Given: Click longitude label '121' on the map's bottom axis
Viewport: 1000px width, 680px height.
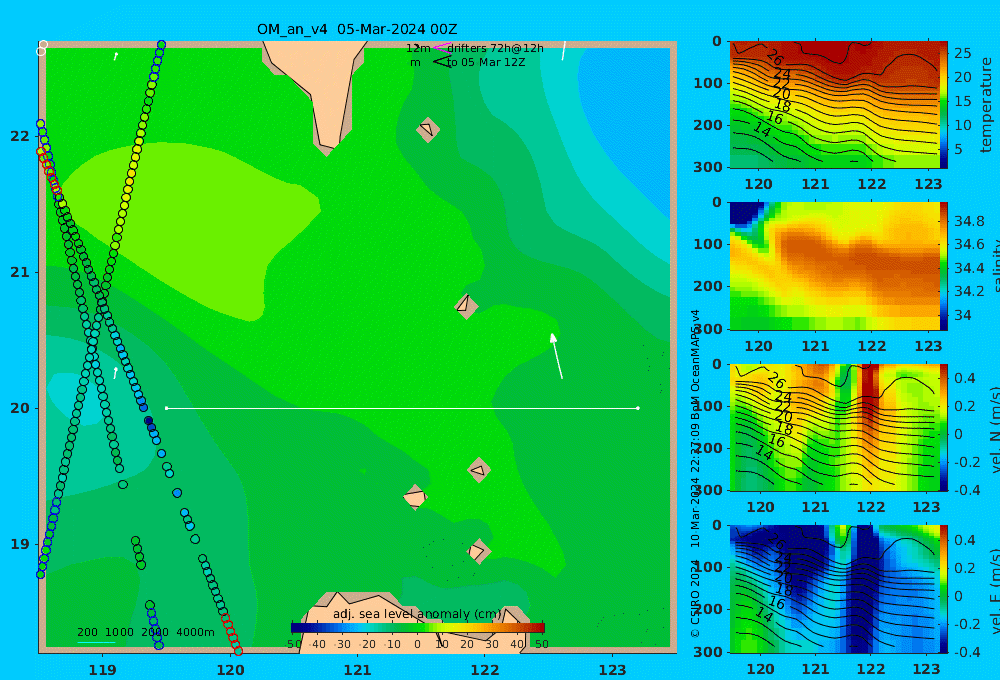Looking at the screenshot, I should click(357, 670).
